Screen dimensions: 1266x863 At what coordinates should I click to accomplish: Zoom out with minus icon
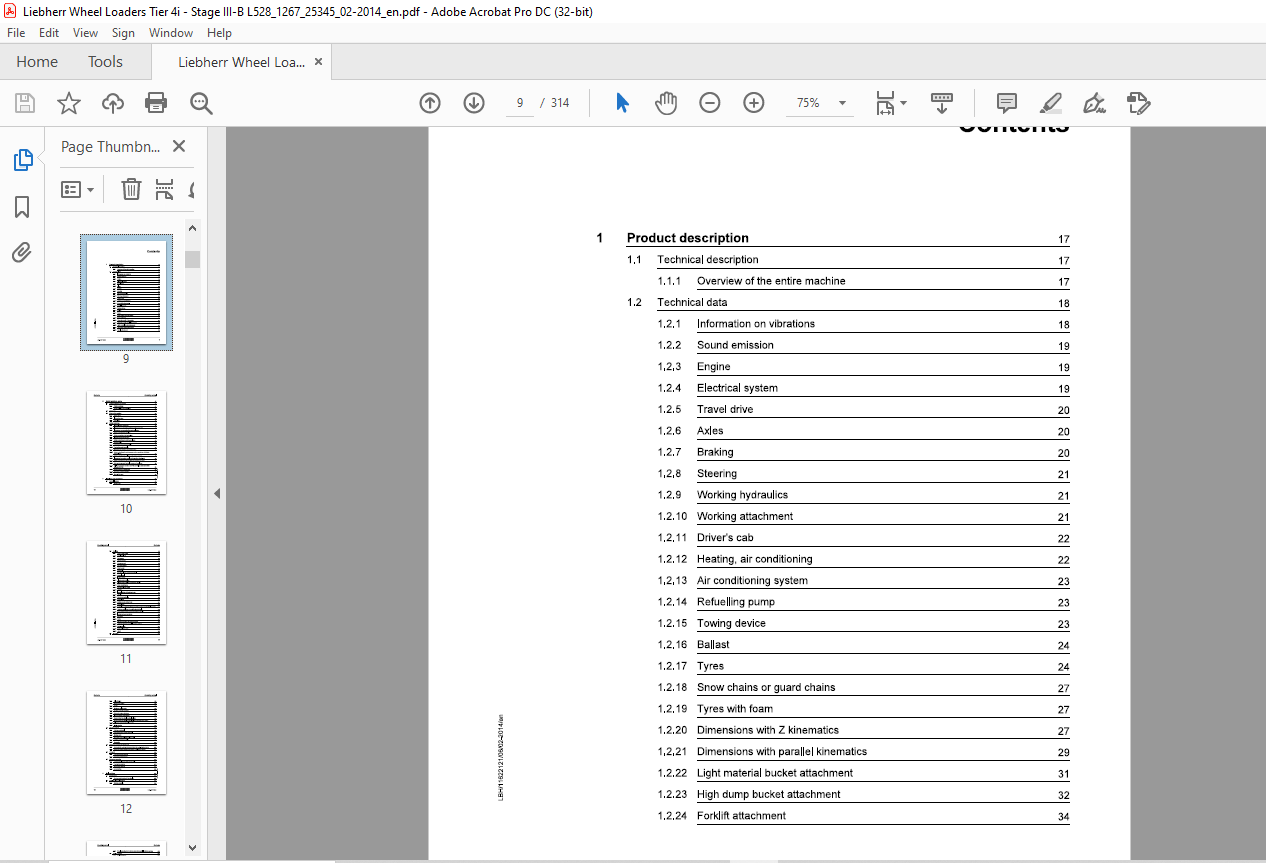[710, 103]
